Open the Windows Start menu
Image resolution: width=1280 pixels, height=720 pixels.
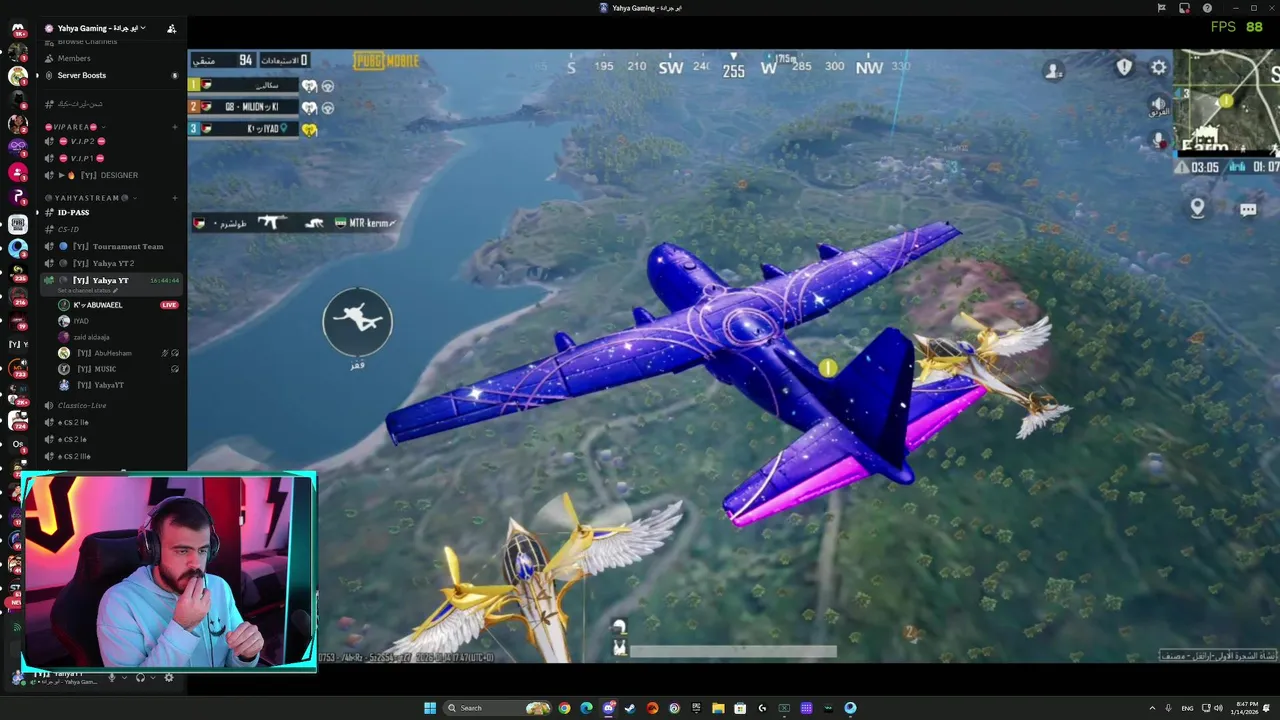(x=430, y=708)
